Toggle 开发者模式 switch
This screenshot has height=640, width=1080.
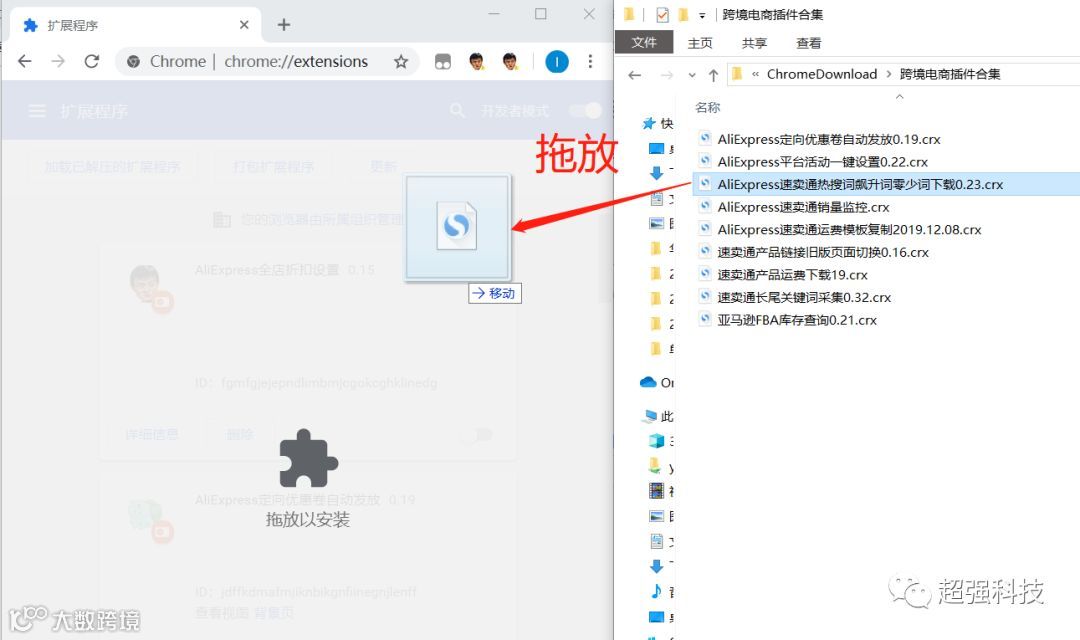(586, 110)
